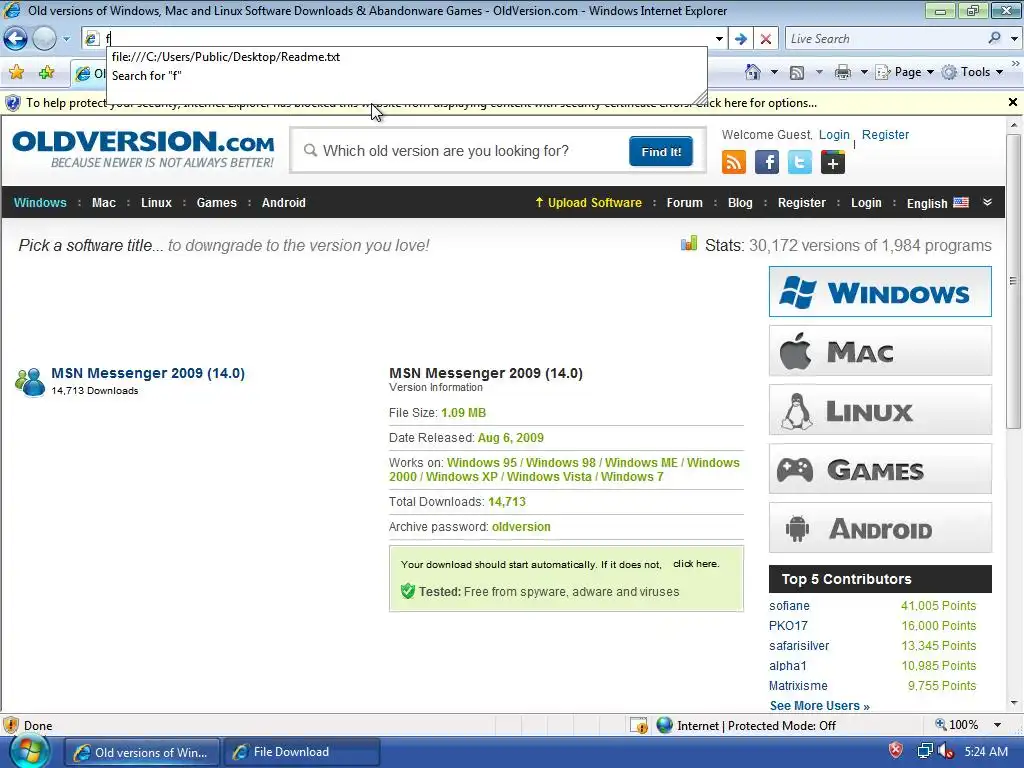
Task: Click the information bar shield icon
Action: coord(12,103)
